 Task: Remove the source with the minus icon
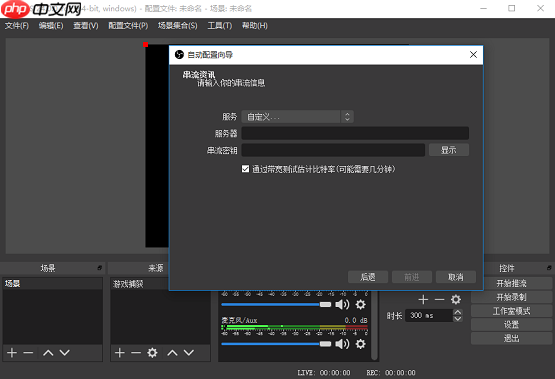136,352
